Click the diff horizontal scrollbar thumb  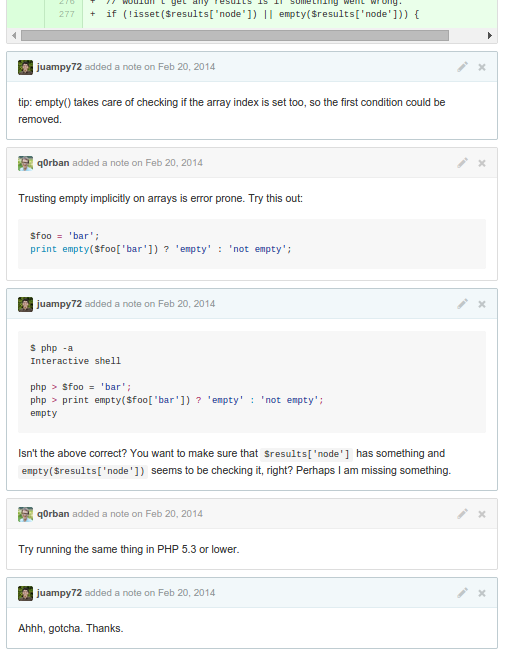coord(235,36)
